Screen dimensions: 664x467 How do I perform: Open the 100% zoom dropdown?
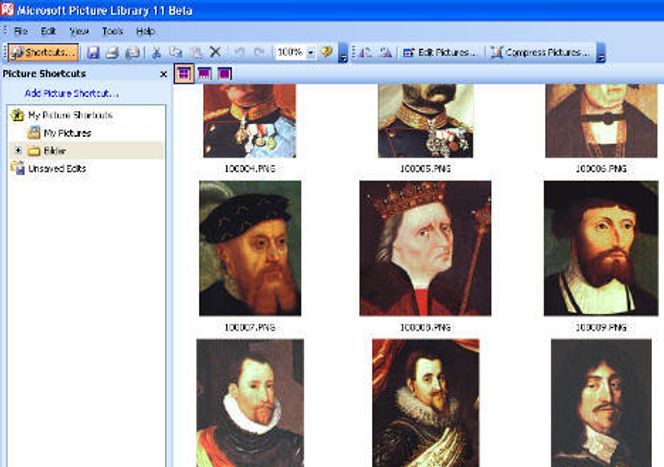coord(311,52)
